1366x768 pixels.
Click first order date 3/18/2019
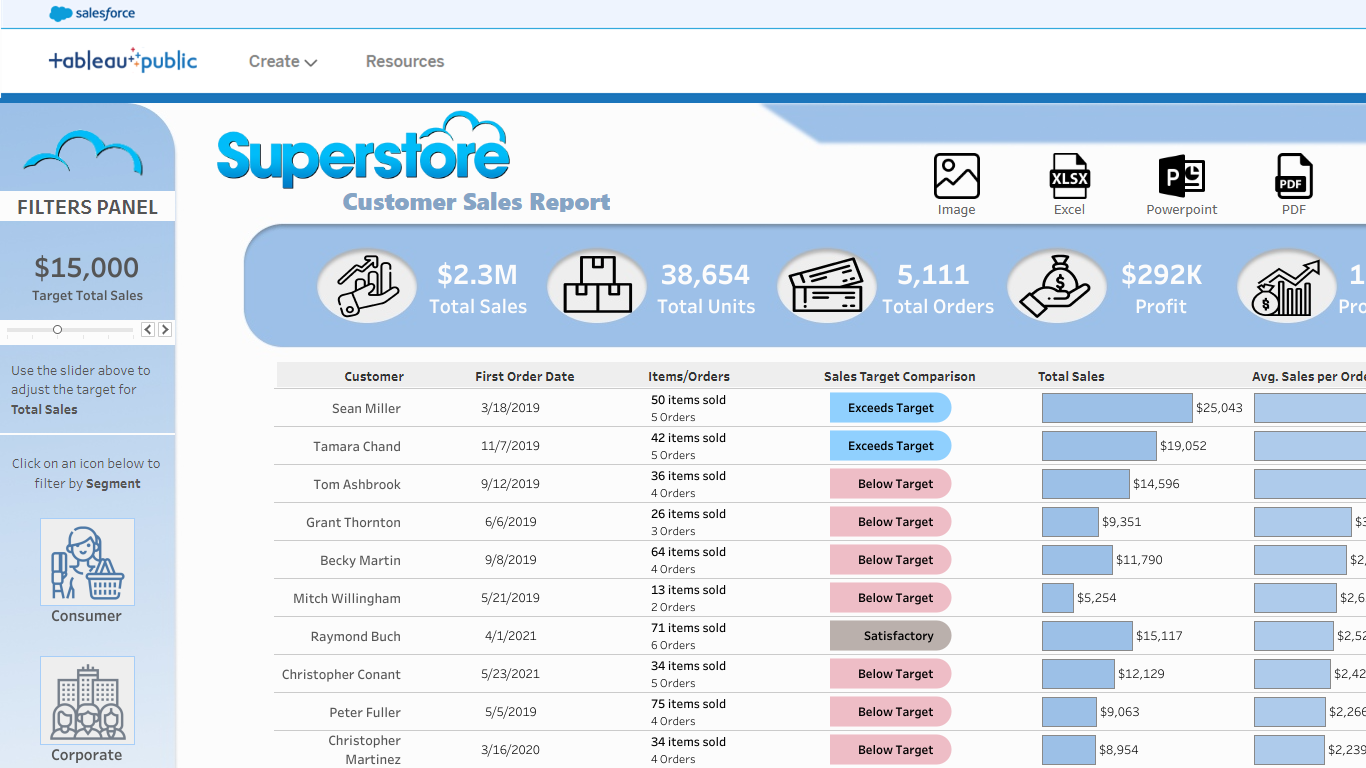click(510, 408)
